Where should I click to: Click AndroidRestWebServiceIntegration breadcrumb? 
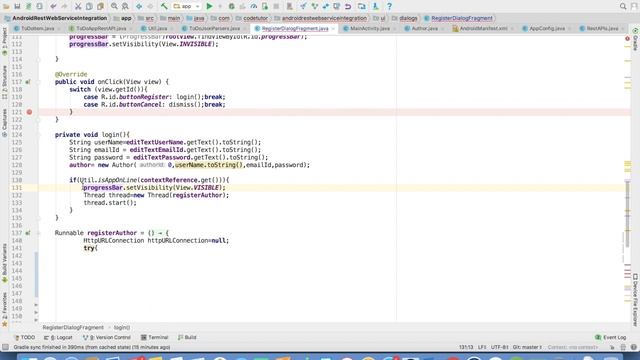(60, 18)
